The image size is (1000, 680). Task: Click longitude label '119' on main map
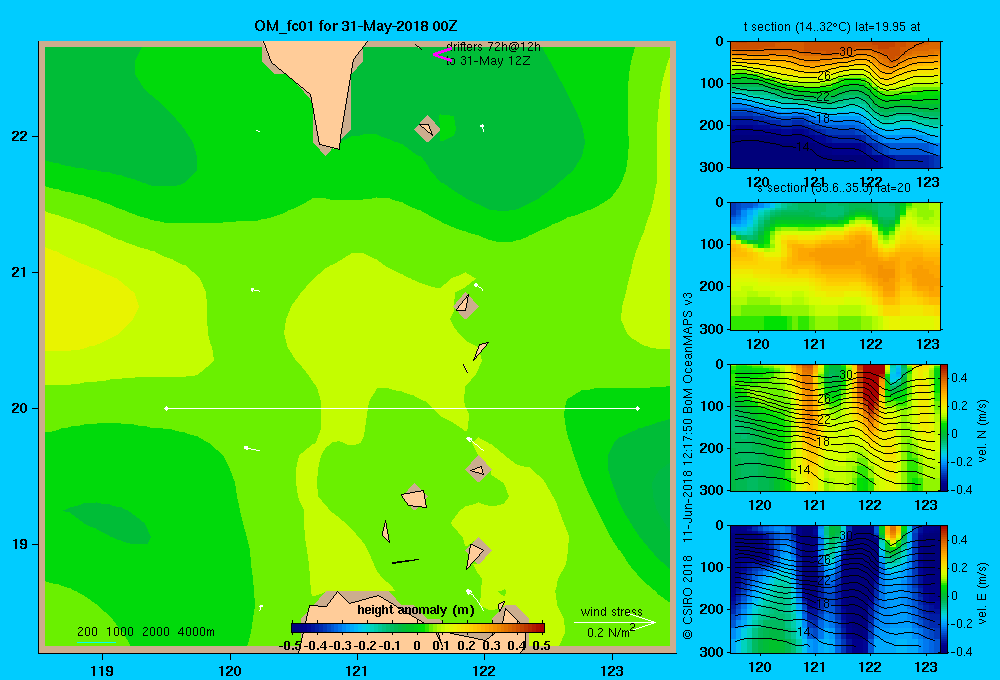coord(102,670)
